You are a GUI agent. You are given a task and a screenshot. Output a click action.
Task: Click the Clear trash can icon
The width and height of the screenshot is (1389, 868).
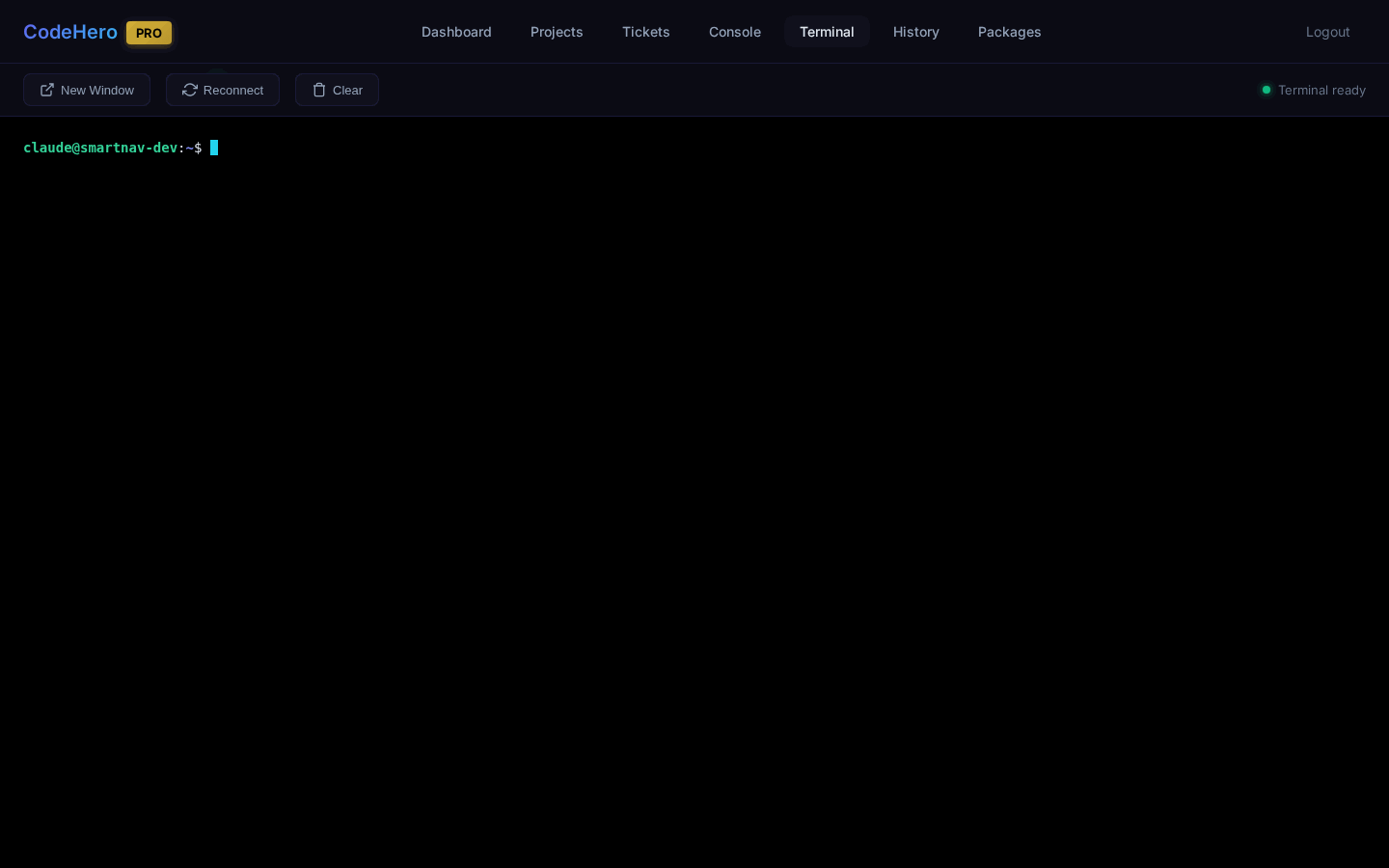pos(319,90)
